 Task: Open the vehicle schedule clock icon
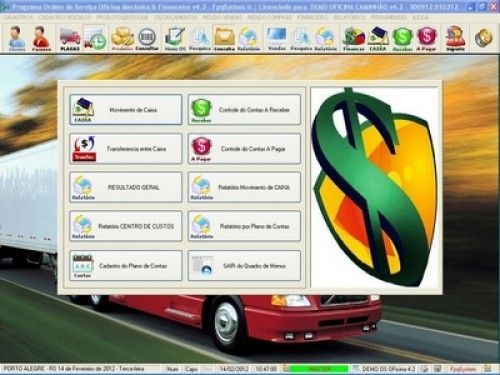(95, 38)
